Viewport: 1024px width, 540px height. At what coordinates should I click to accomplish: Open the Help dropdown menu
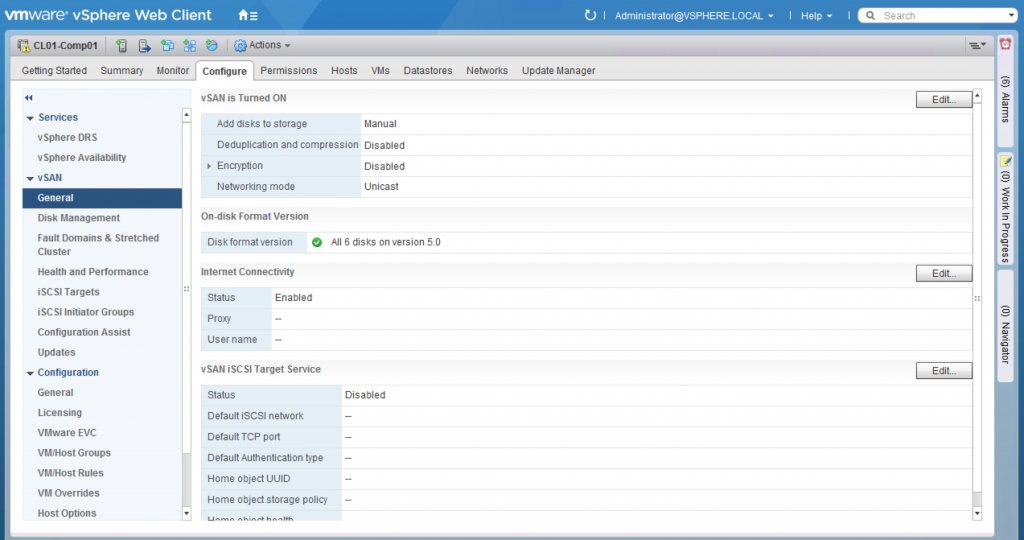click(816, 16)
